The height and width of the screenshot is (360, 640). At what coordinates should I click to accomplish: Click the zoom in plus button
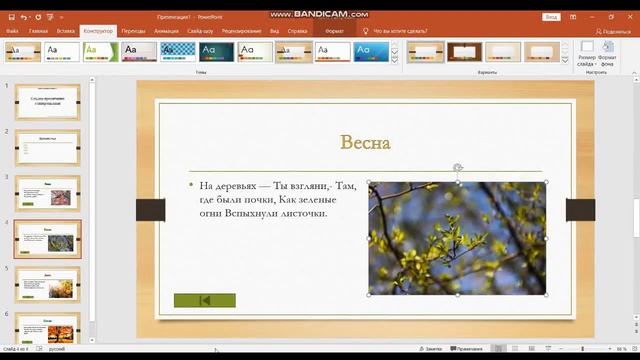(609, 349)
